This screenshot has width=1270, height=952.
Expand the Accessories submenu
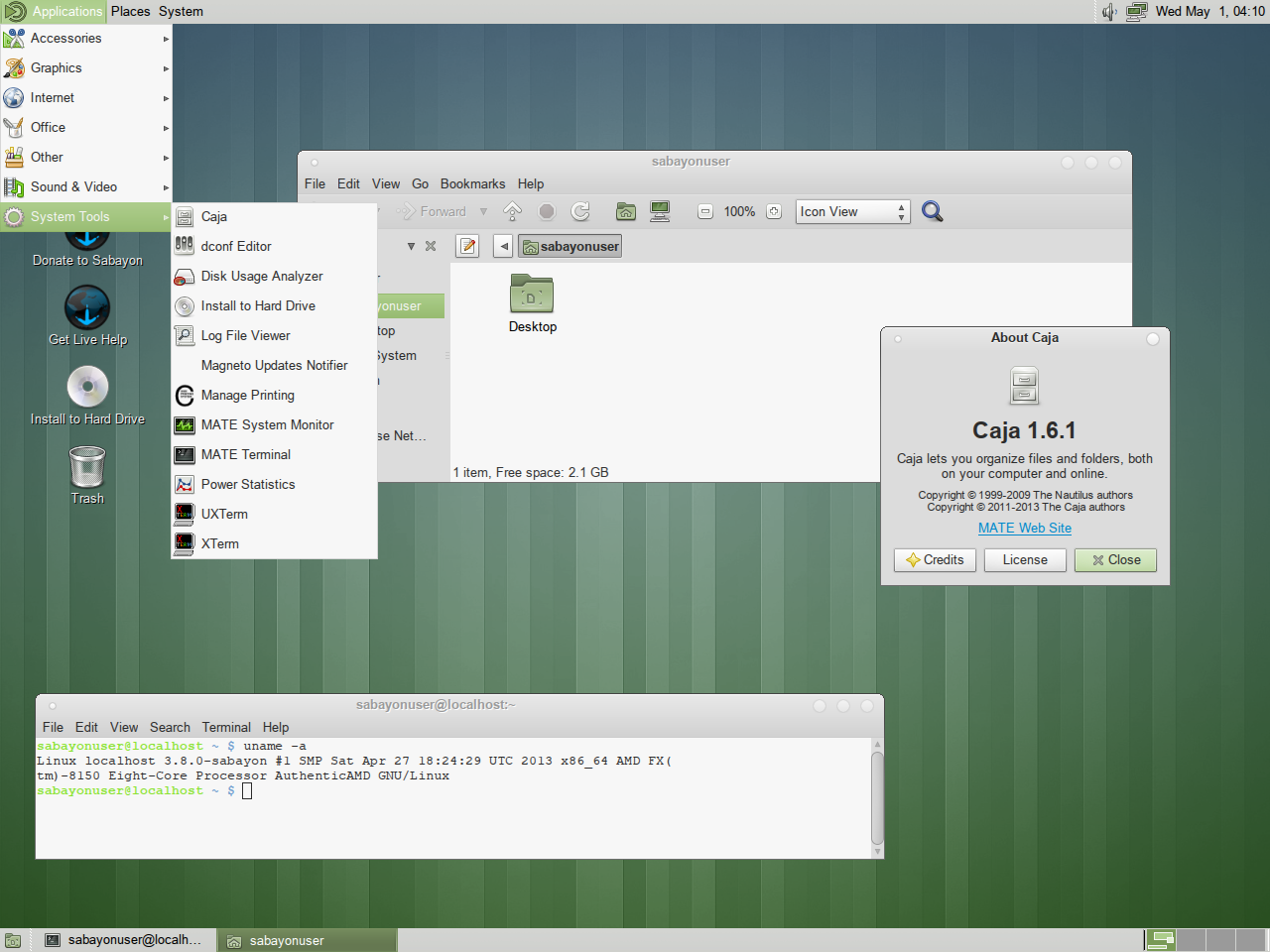coord(86,38)
